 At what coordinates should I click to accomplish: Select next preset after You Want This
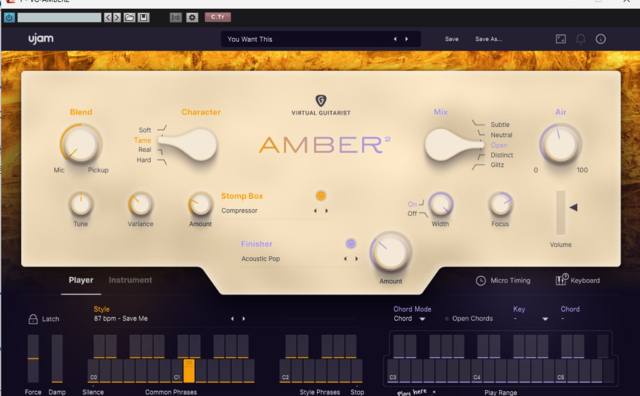click(x=407, y=39)
